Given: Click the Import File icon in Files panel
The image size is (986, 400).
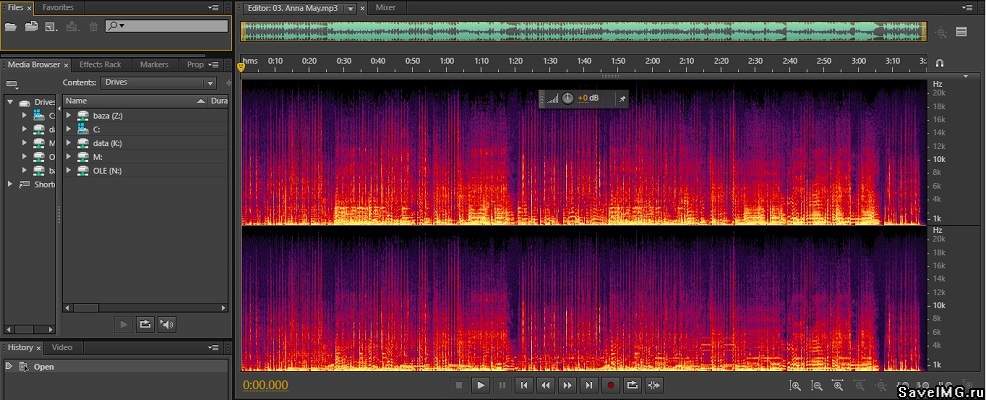Looking at the screenshot, I should (x=32, y=26).
